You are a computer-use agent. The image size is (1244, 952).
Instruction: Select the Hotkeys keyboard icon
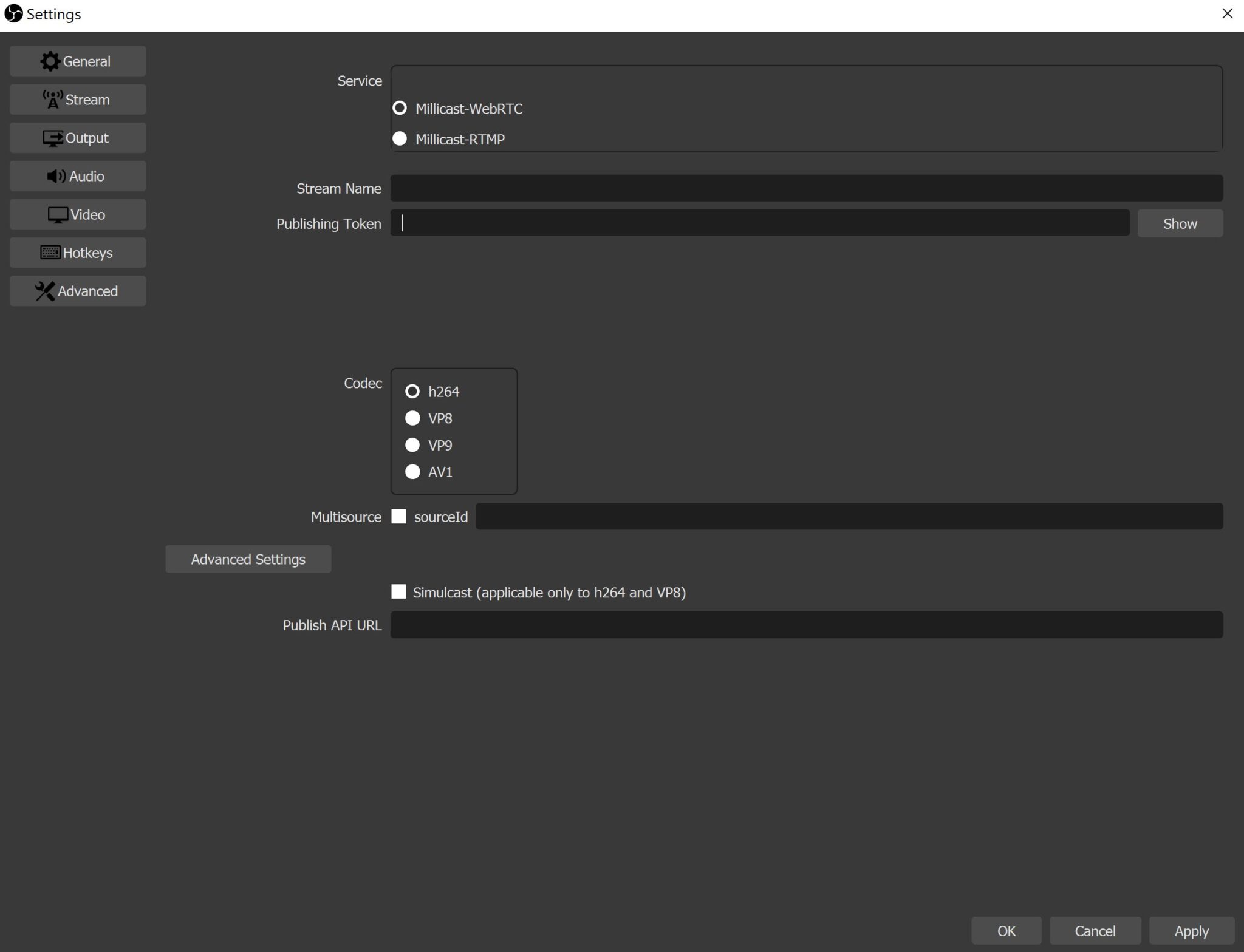pos(51,252)
